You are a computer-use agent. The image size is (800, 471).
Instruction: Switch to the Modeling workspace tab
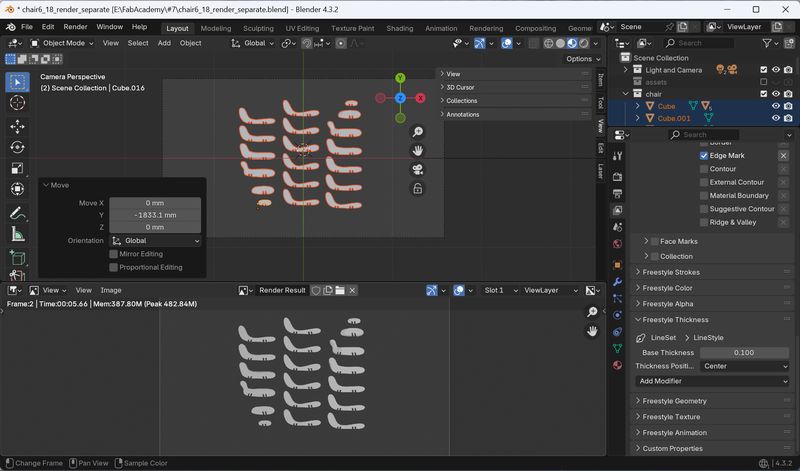216,29
